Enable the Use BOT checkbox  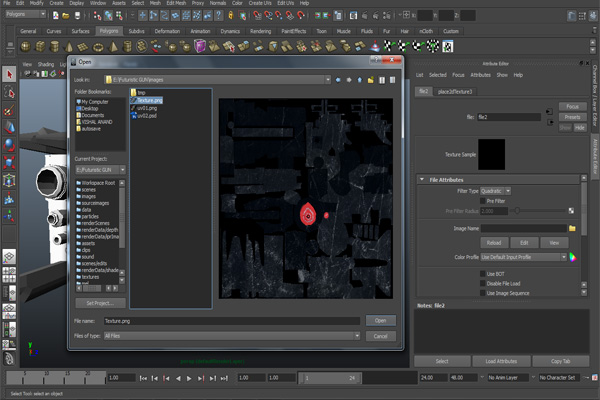483,274
